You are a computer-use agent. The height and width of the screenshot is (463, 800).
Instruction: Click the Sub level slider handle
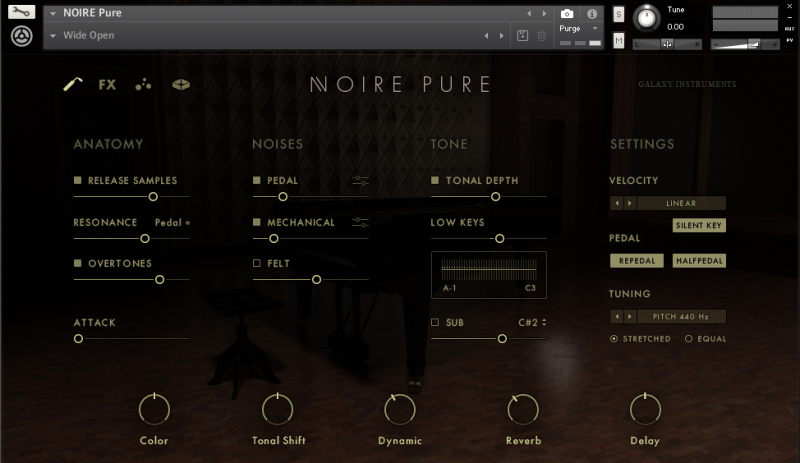502,338
